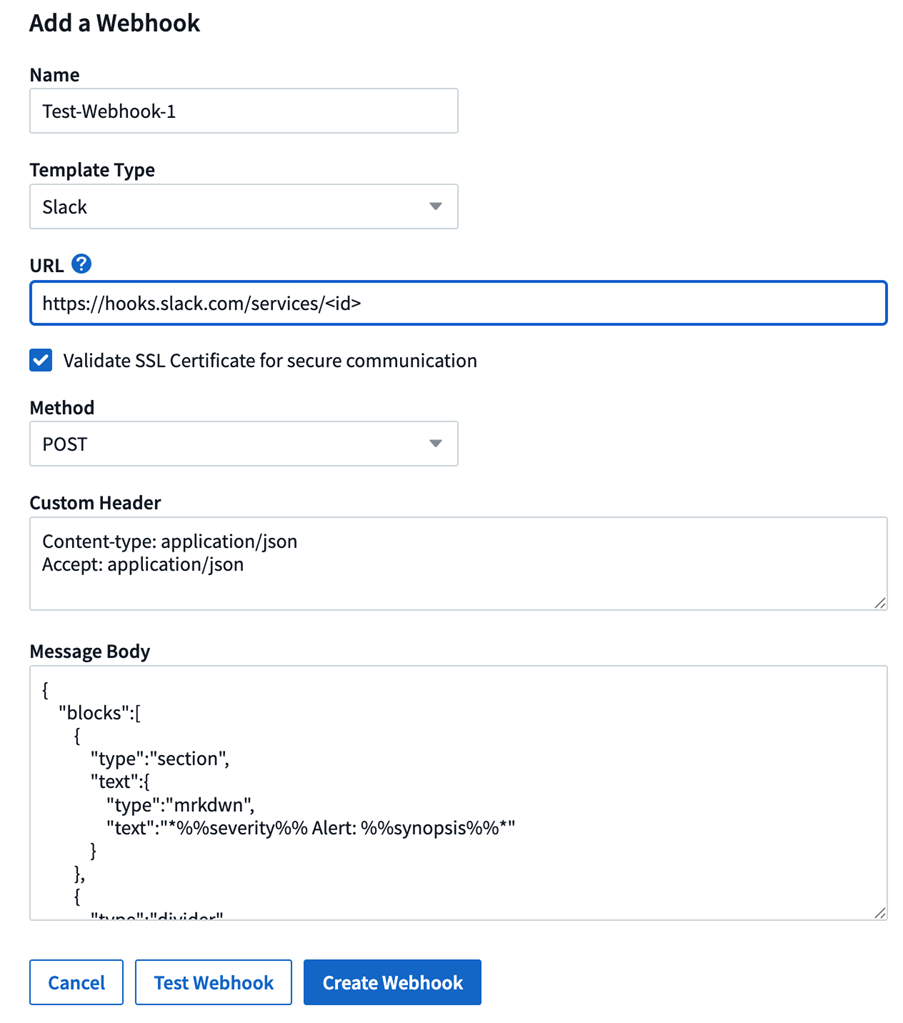The width and height of the screenshot is (903, 1023).
Task: Open the Method dropdown showing POST
Action: [243, 443]
